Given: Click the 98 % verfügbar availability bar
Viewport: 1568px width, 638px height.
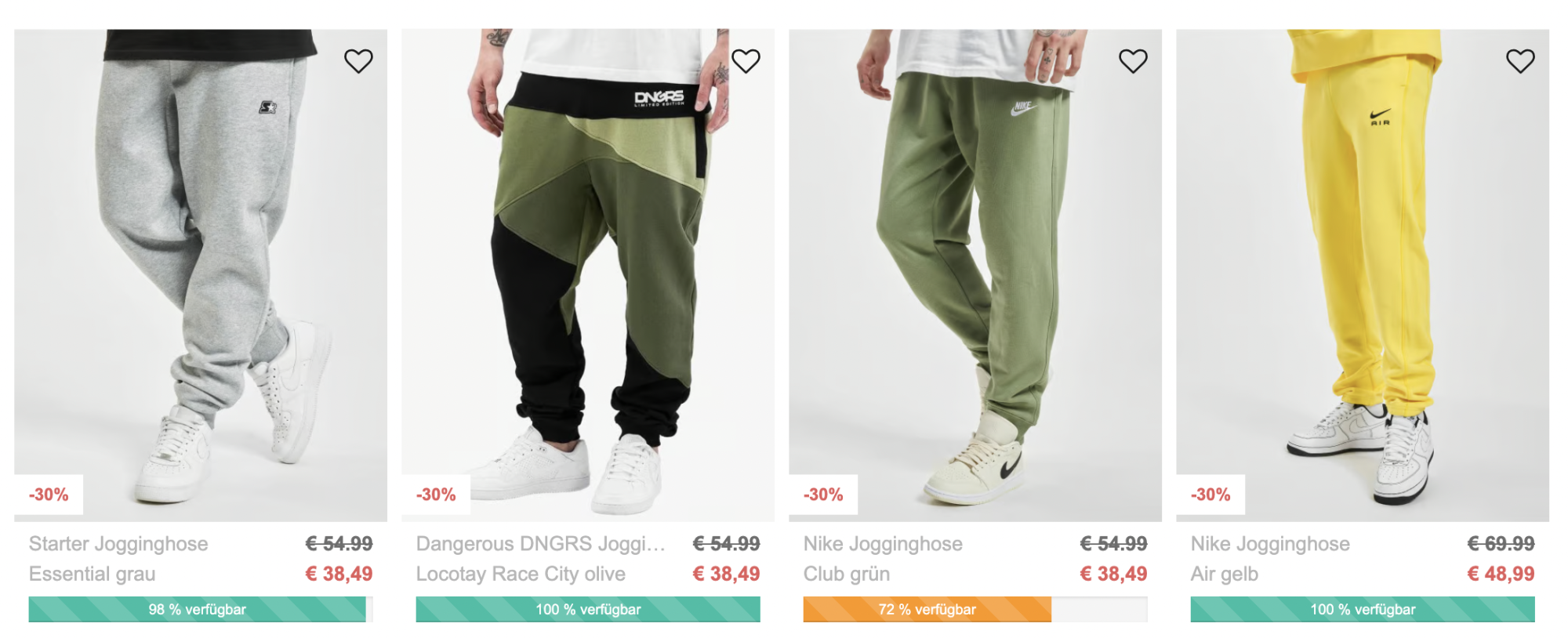Looking at the screenshot, I should [201, 609].
